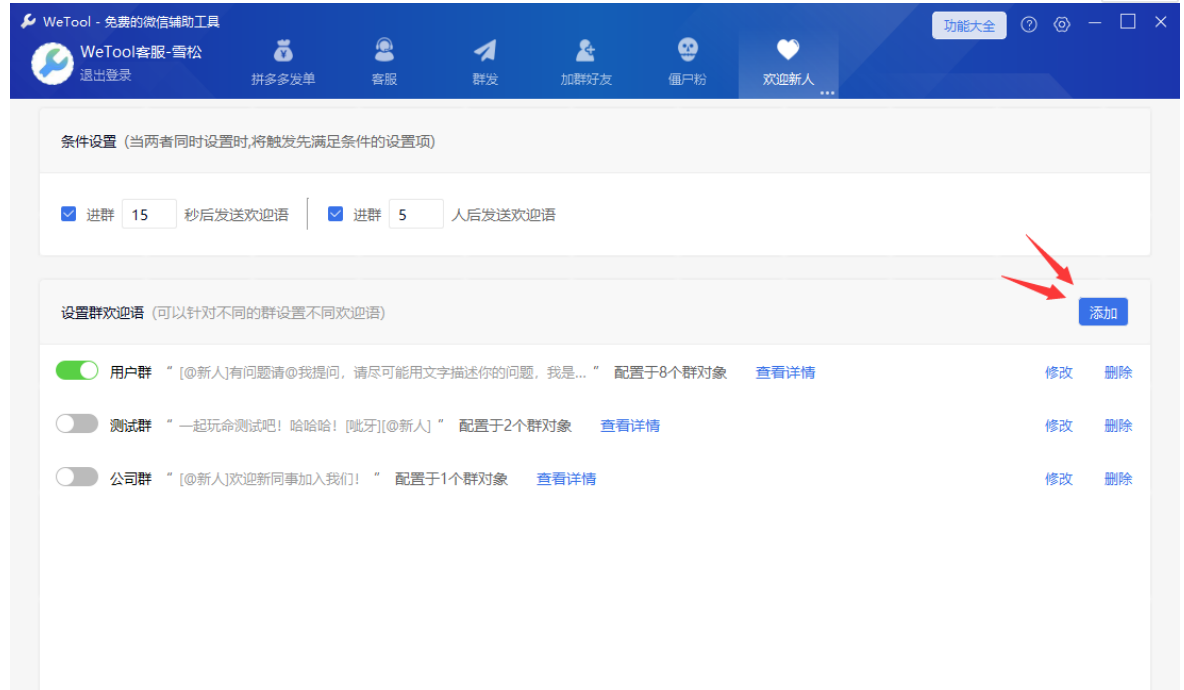The height and width of the screenshot is (690, 1184).
Task: Click the 设置群欢迎语 section heading
Action: pos(103,313)
